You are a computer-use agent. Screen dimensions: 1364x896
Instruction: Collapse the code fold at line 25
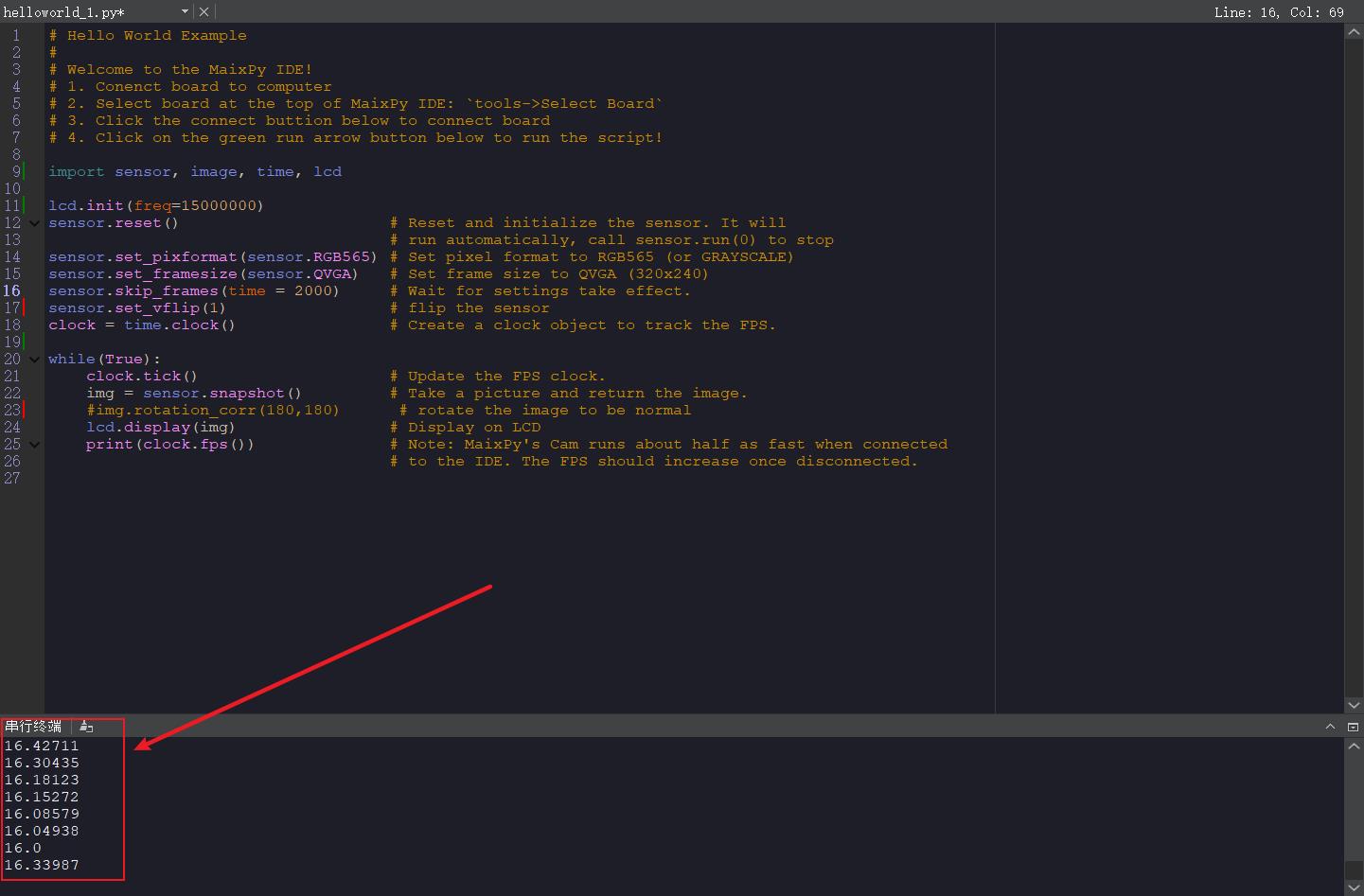tap(34, 445)
